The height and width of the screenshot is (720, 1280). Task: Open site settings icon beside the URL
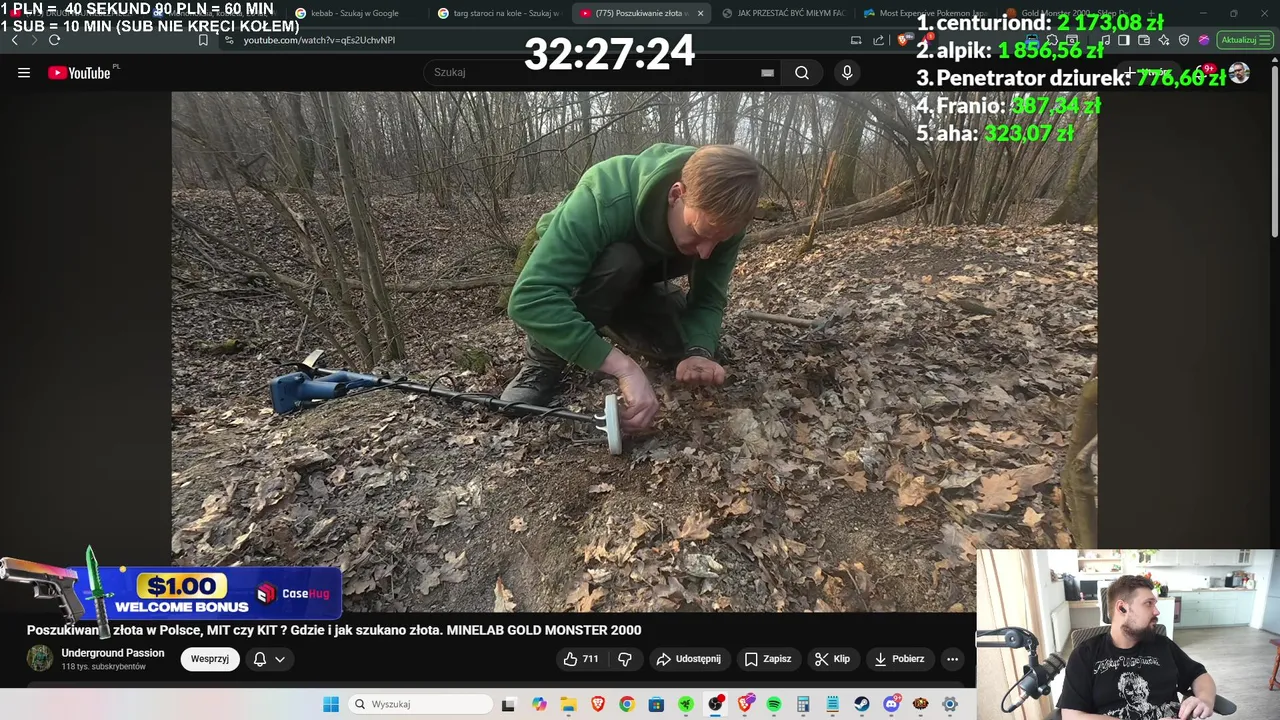point(229,40)
